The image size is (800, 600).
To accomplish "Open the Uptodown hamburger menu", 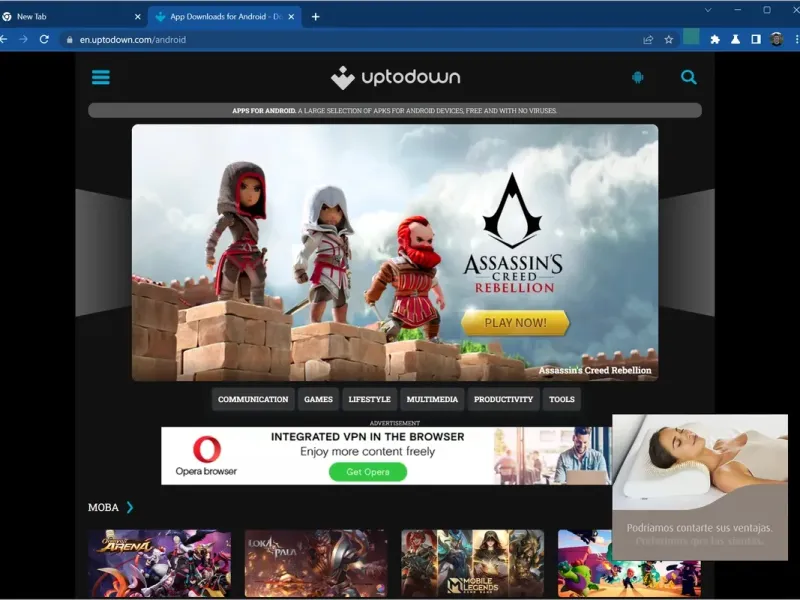I will tap(101, 78).
